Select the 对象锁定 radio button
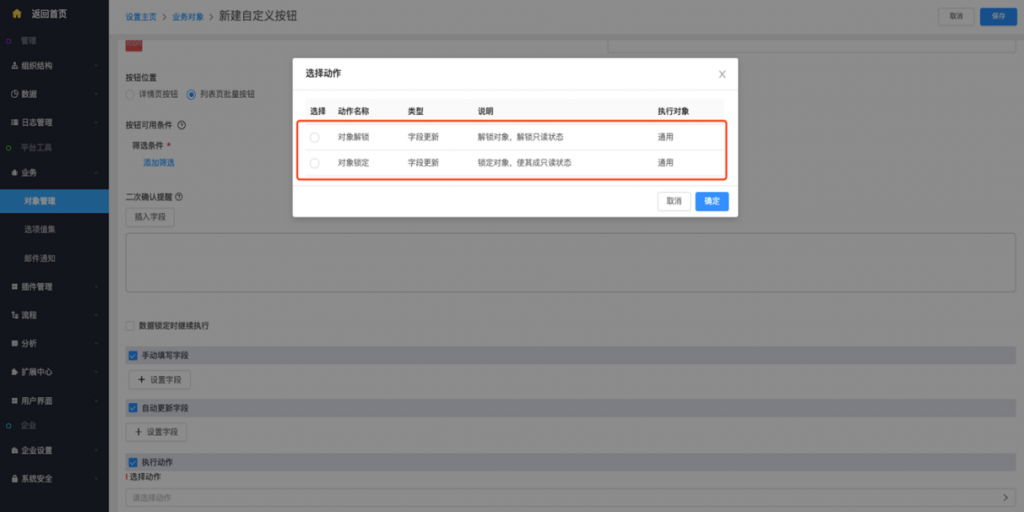Viewport: 1024px width, 512px height. [315, 163]
